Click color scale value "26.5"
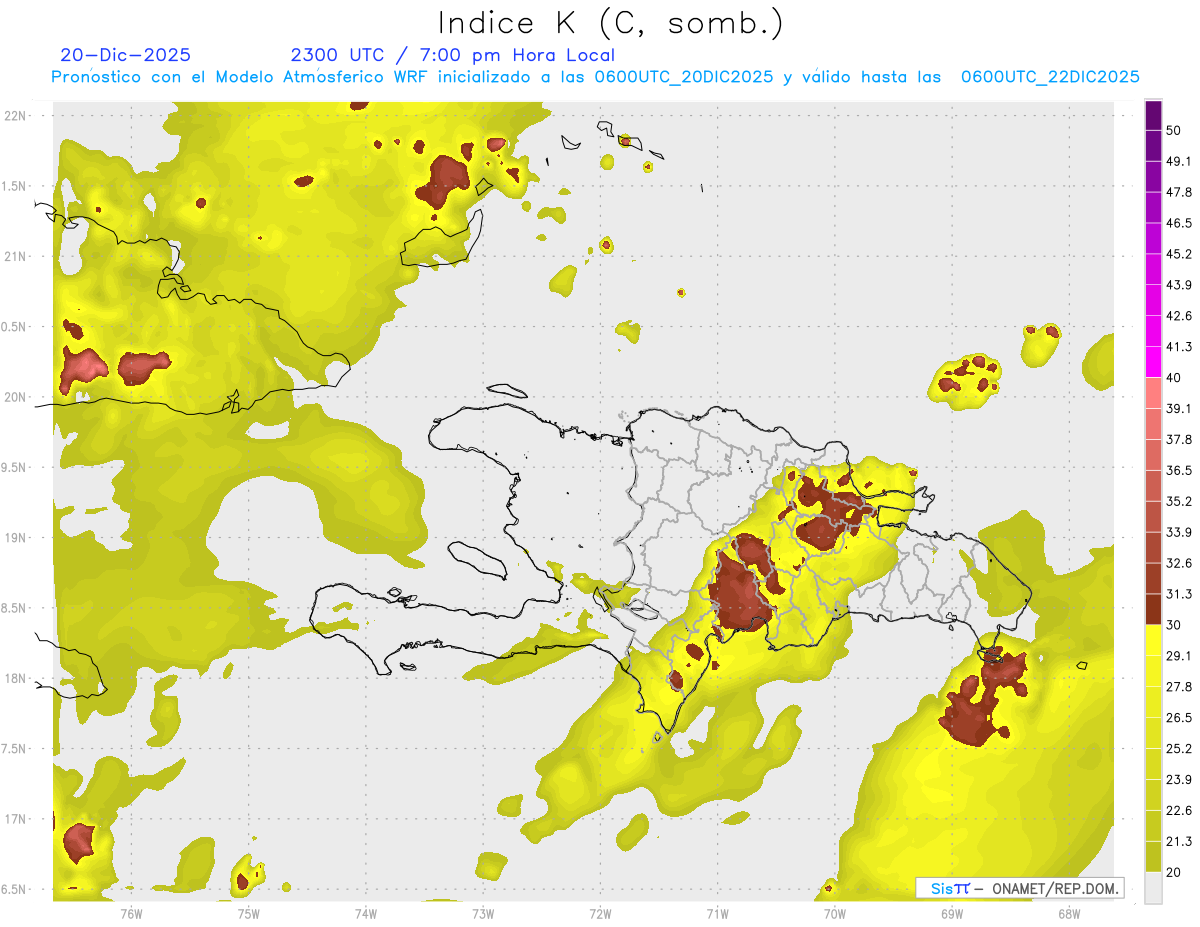1200x927 pixels. [x=1179, y=718]
